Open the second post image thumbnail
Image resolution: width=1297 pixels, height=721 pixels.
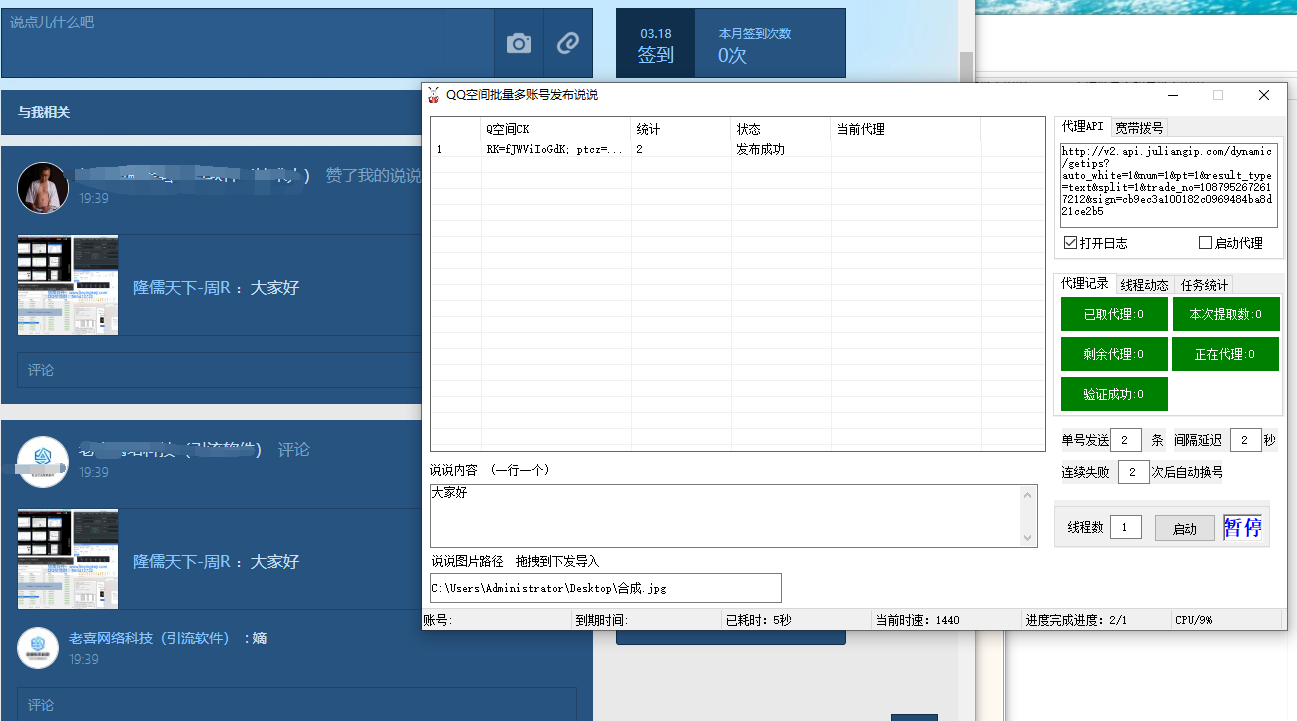(68, 559)
